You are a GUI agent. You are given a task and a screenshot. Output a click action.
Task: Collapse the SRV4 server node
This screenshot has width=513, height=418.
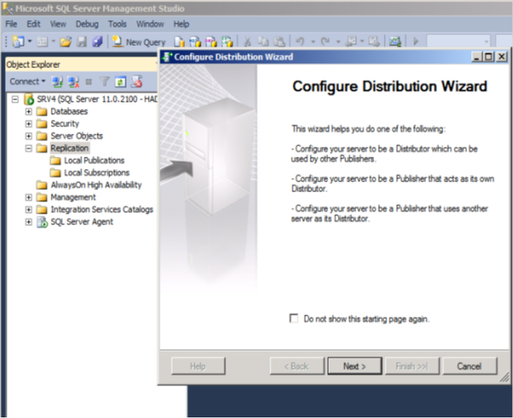pos(15,99)
